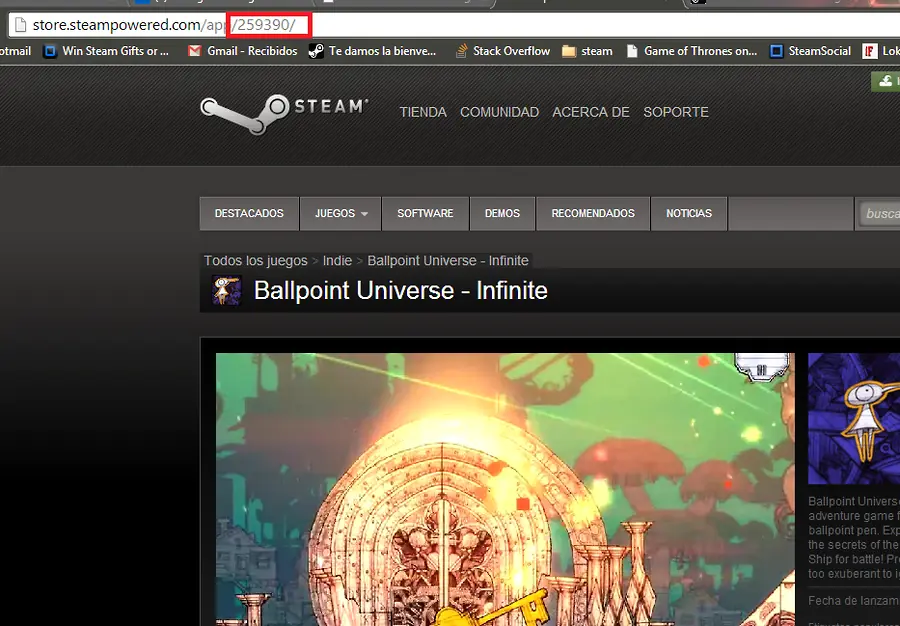The image size is (900, 626).
Task: Open the steam bookmarks folder
Action: pos(587,51)
